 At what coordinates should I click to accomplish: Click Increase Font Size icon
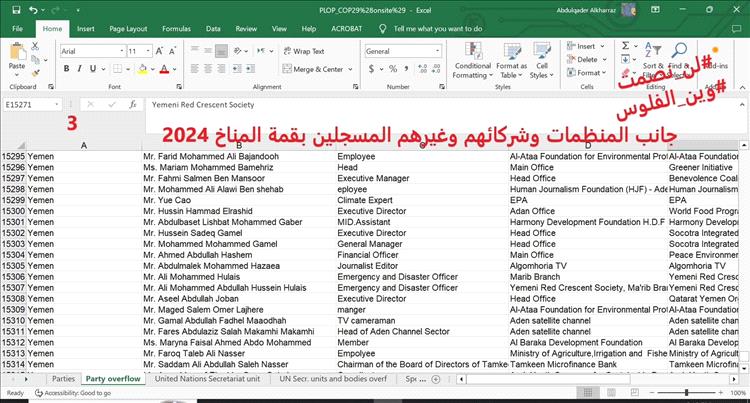tap(160, 51)
